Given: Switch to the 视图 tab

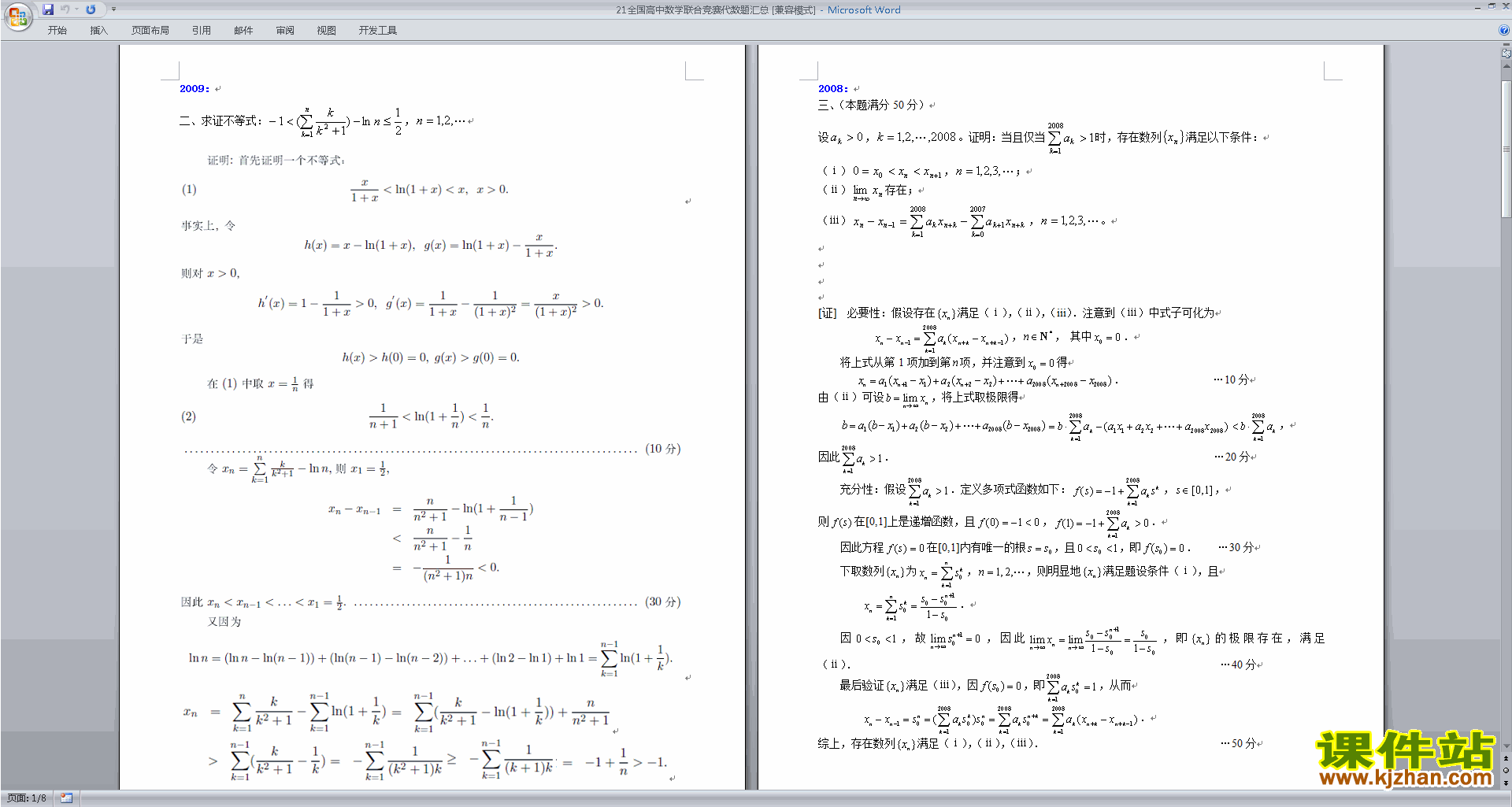Looking at the screenshot, I should click(326, 30).
